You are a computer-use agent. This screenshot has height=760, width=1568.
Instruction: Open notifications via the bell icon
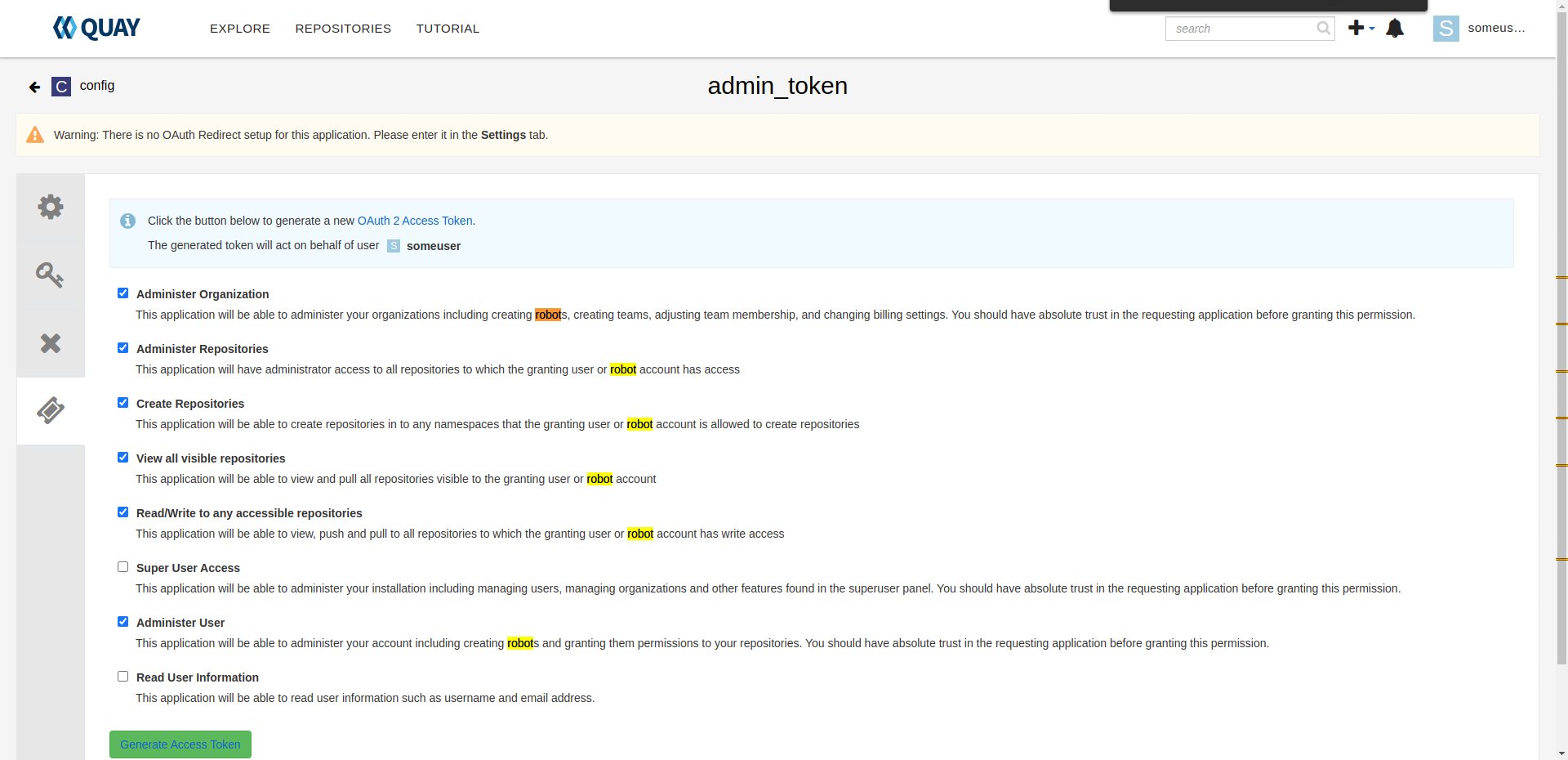1394,28
